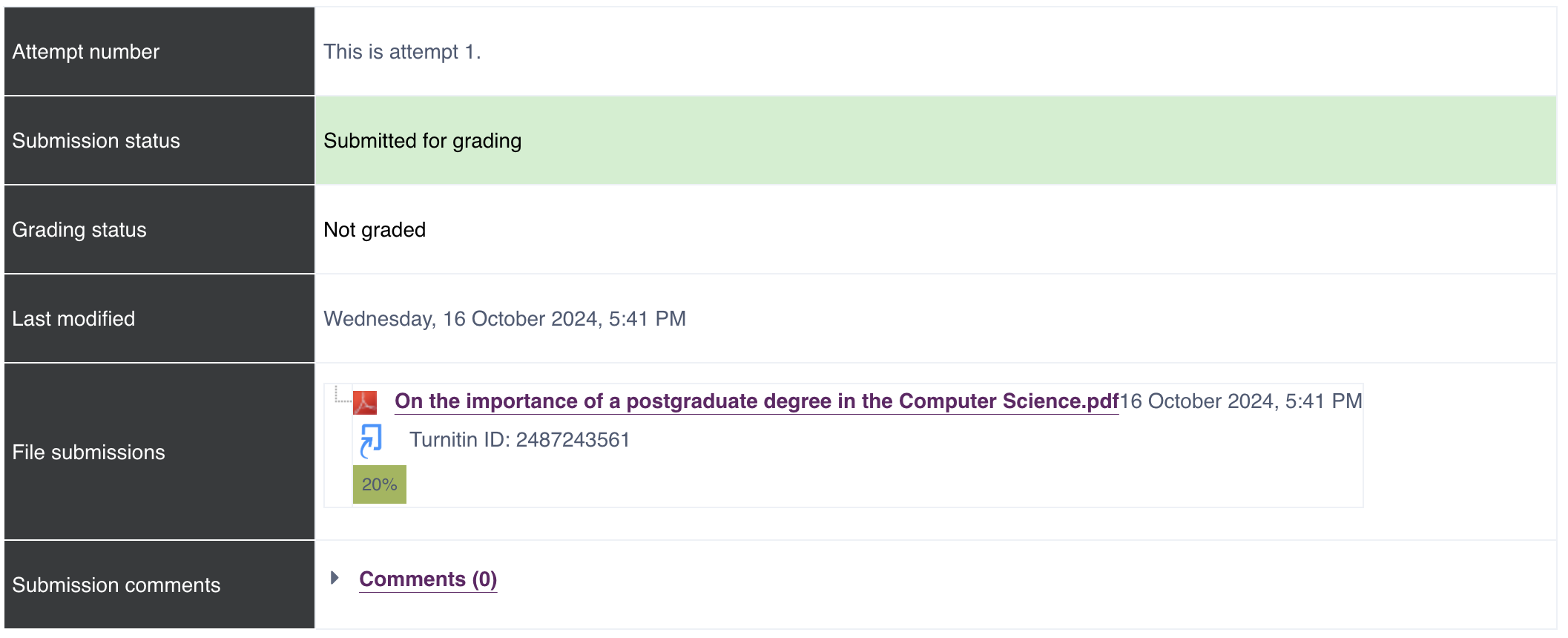Click the Grading status header cell
This screenshot has height=638, width=1568.
click(x=159, y=230)
